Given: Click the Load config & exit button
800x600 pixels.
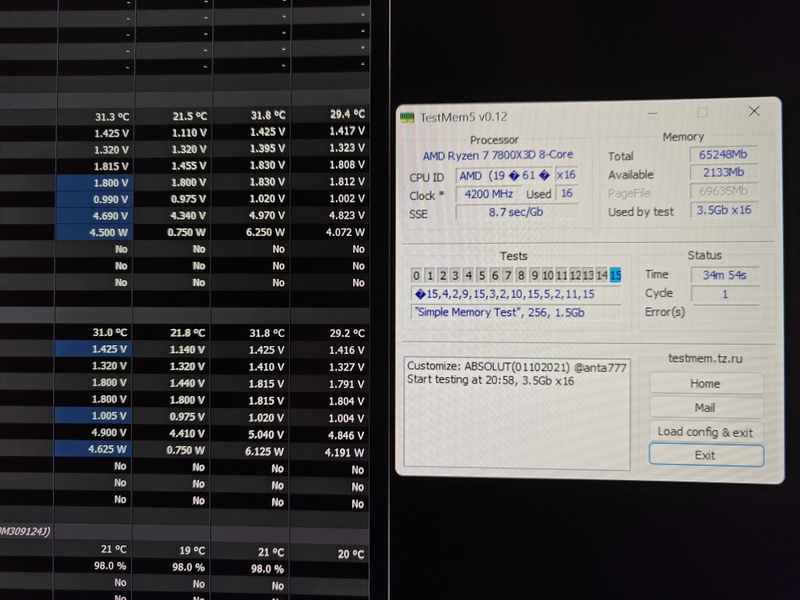Looking at the screenshot, I should coord(706,432).
